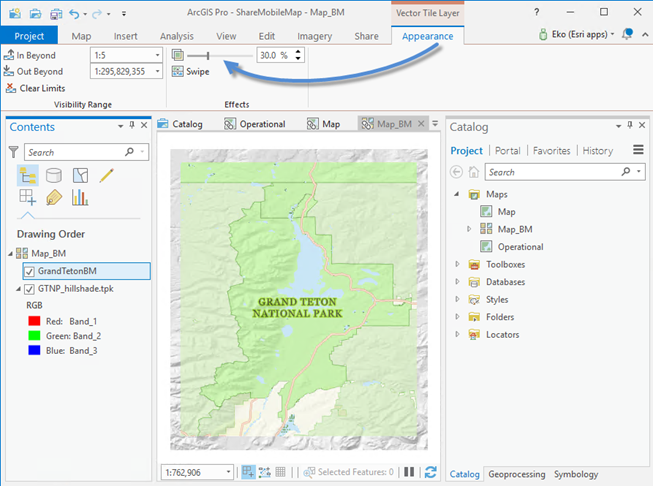Switch to the Map ribbon tab
Screen dimensions: 653x486
[81, 36]
